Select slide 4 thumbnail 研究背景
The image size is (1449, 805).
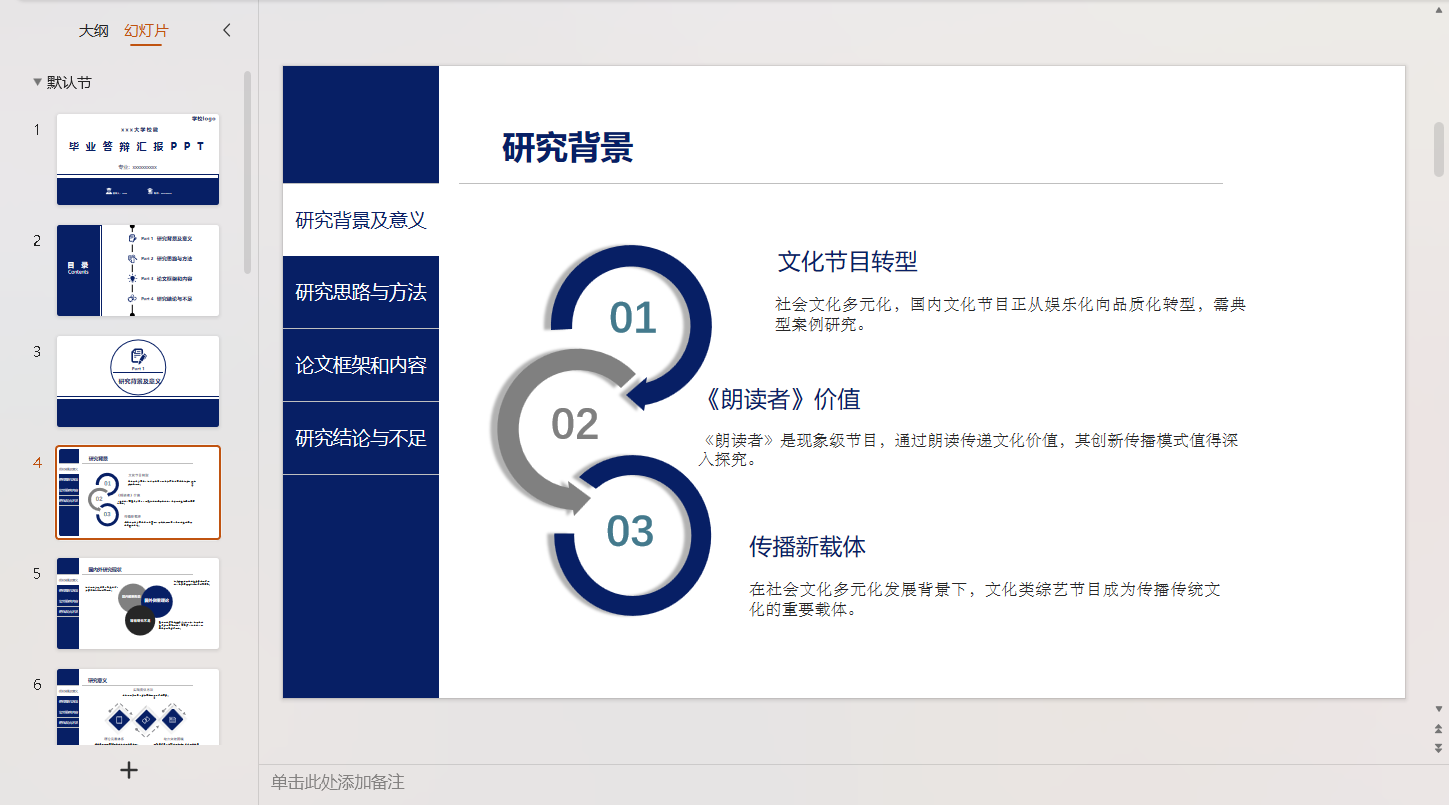pyautogui.click(x=138, y=492)
